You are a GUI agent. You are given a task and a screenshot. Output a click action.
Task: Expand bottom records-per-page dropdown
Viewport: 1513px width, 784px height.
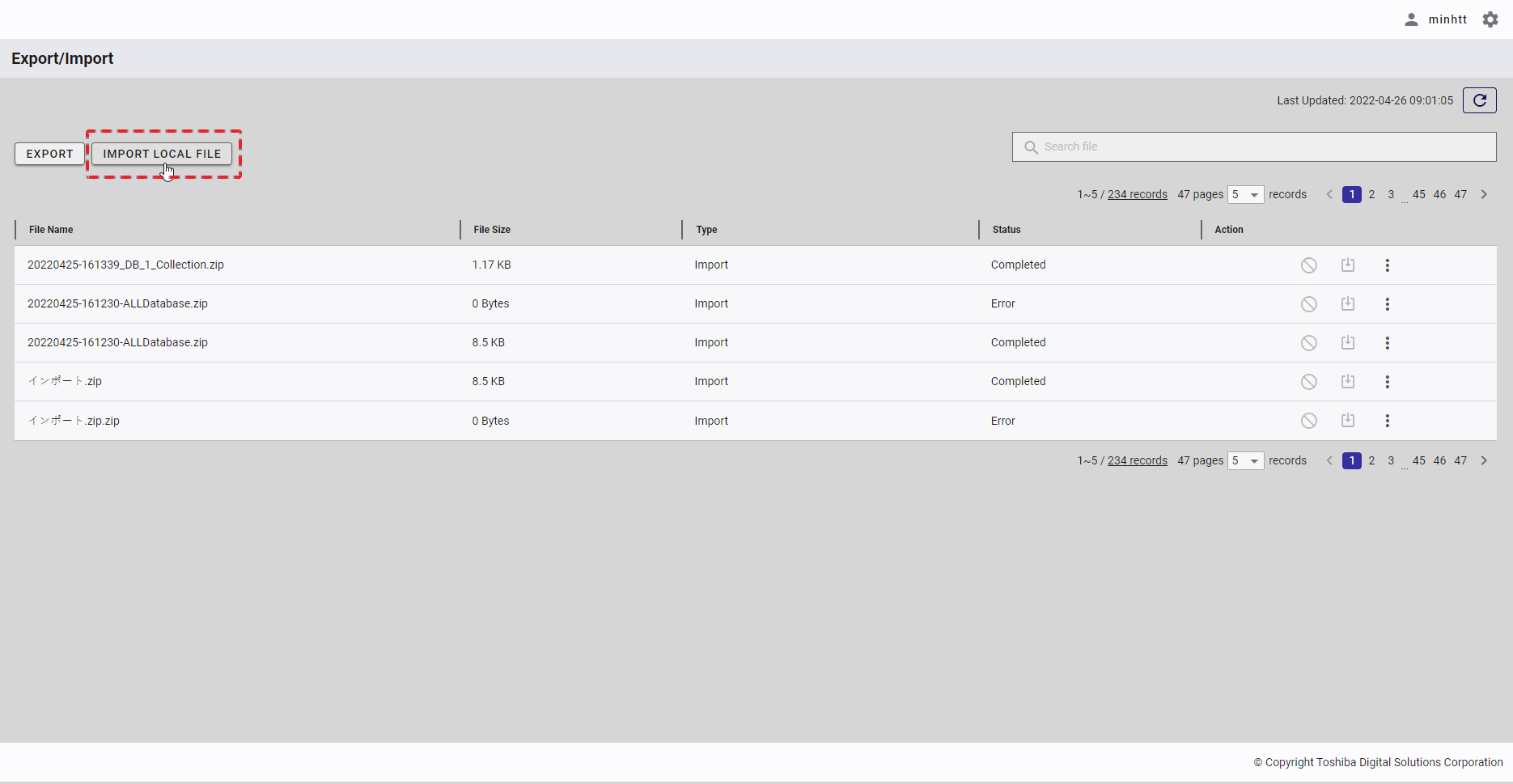pyautogui.click(x=1245, y=461)
